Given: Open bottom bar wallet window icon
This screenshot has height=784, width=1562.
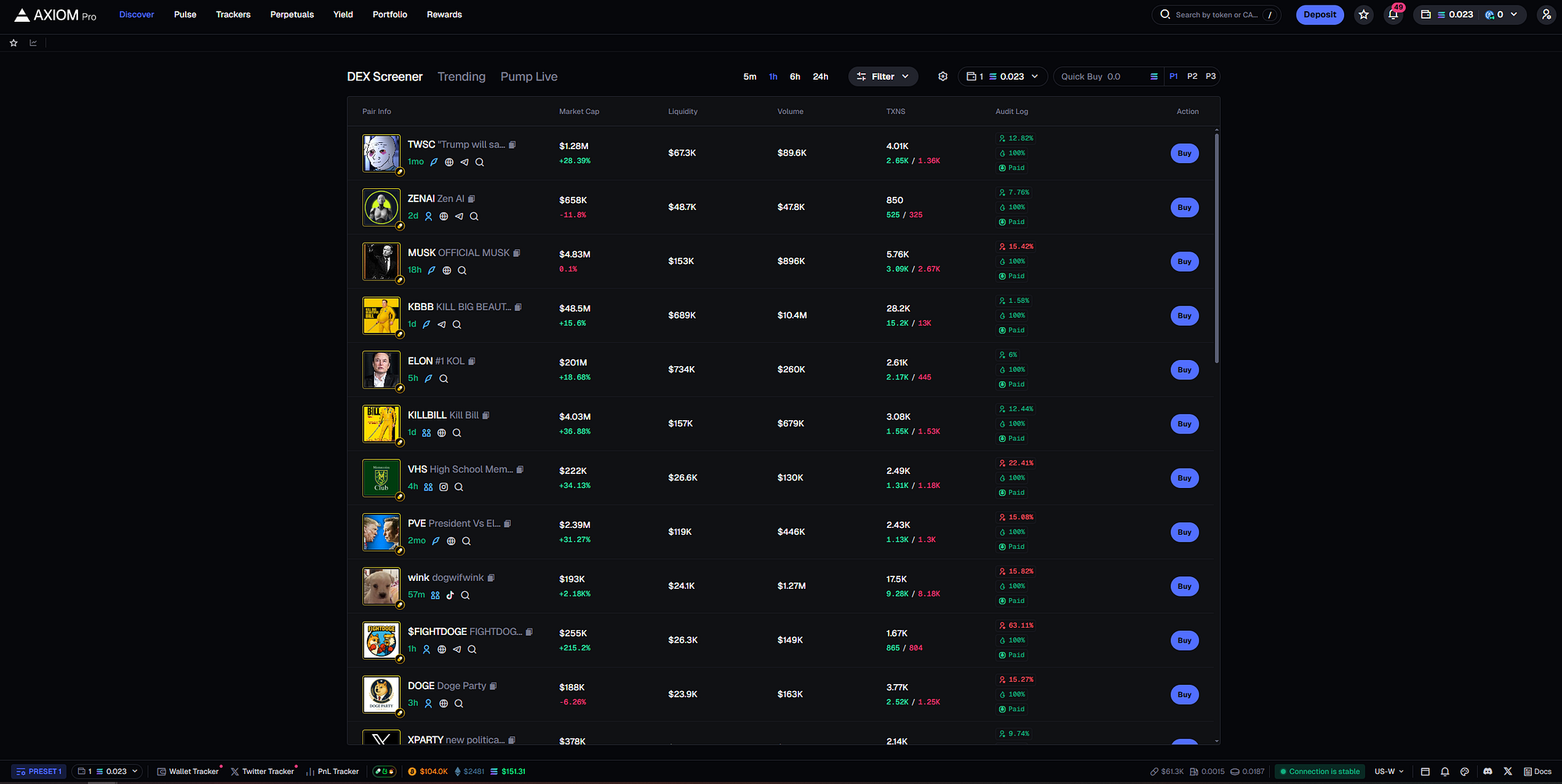Looking at the screenshot, I should 1425,772.
